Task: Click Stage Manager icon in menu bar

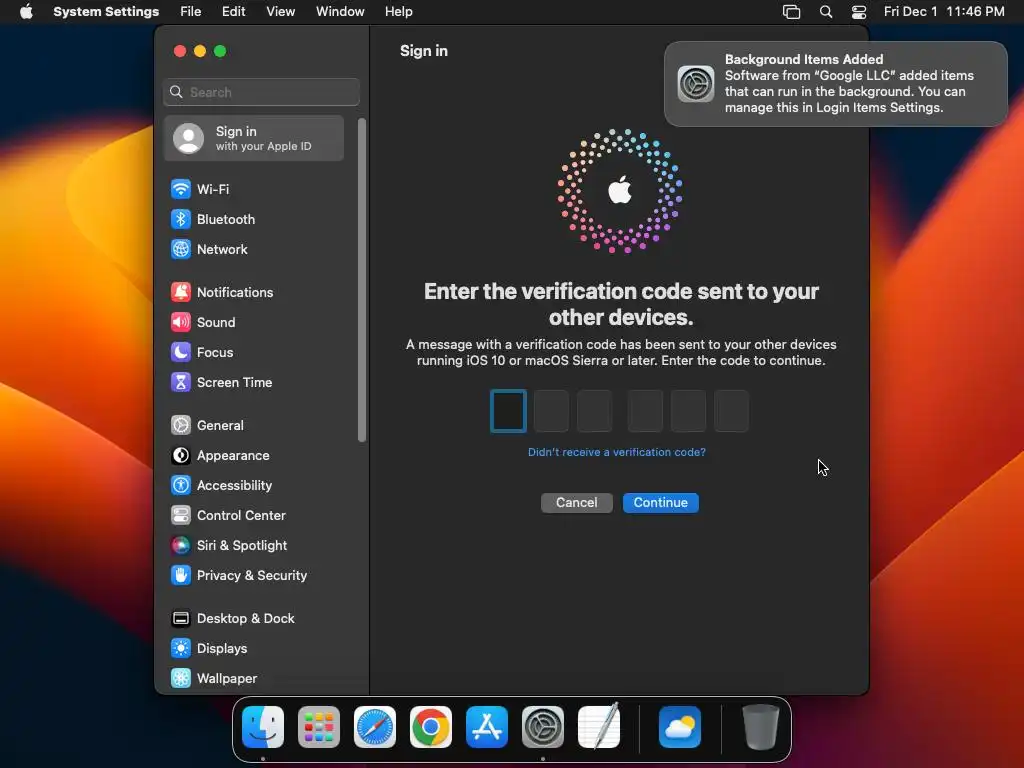Action: click(792, 12)
